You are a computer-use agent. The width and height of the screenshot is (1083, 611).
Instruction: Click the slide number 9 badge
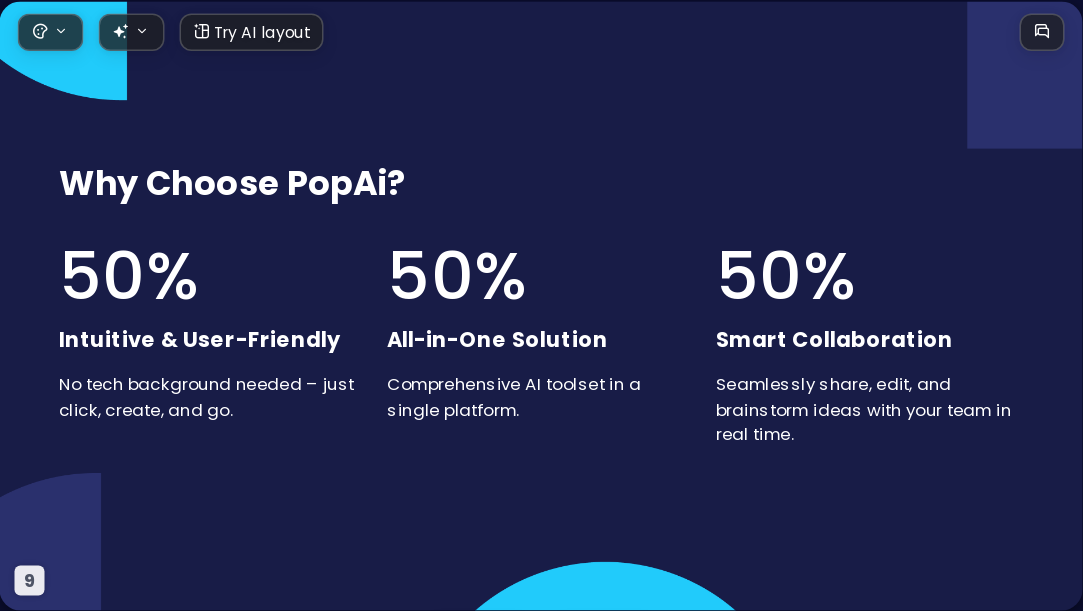[30, 581]
